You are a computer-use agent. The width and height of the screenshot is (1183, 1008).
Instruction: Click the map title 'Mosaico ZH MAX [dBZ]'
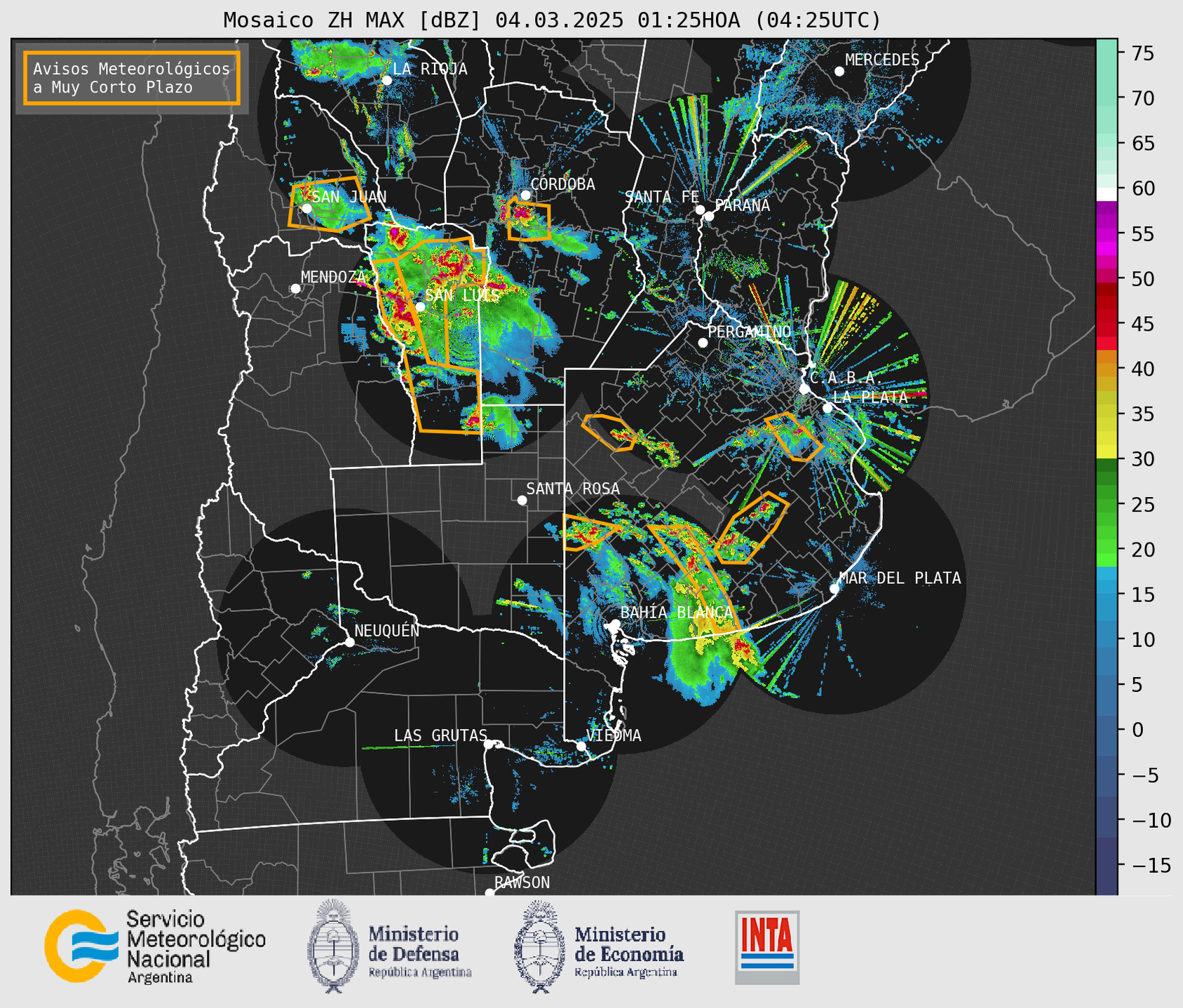pyautogui.click(x=352, y=20)
